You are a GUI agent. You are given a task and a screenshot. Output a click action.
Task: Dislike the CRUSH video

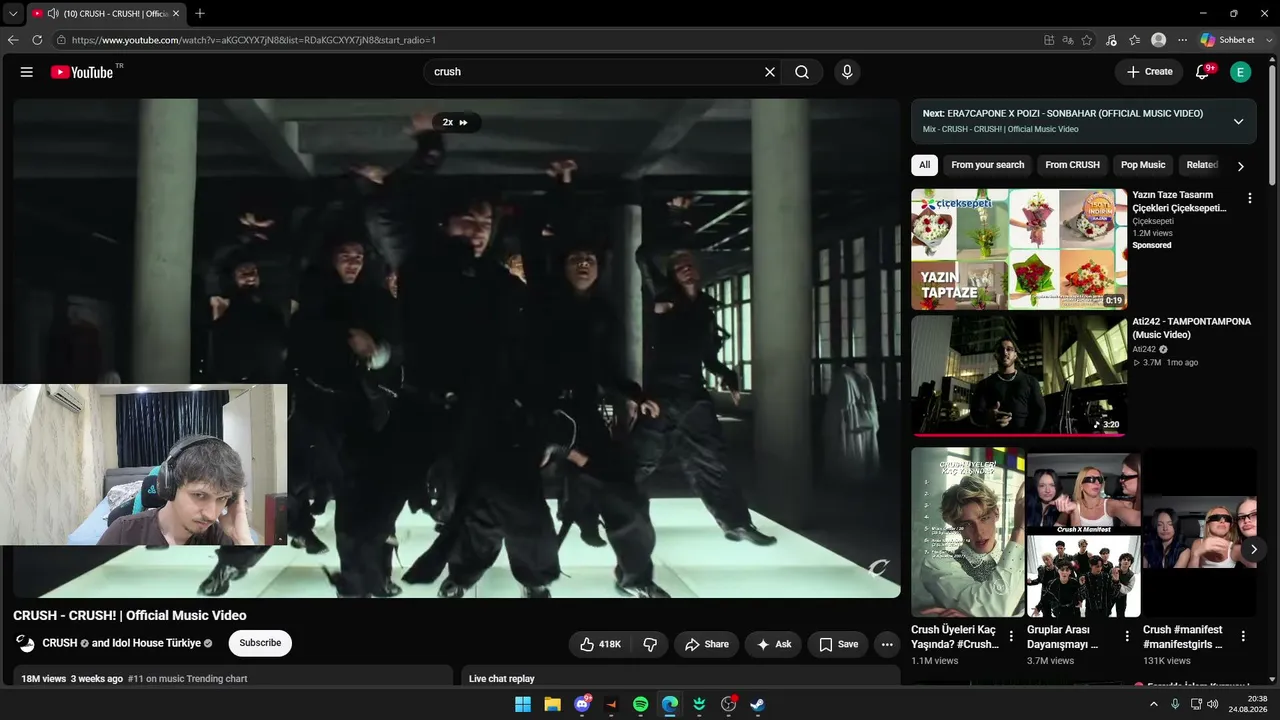coord(650,645)
